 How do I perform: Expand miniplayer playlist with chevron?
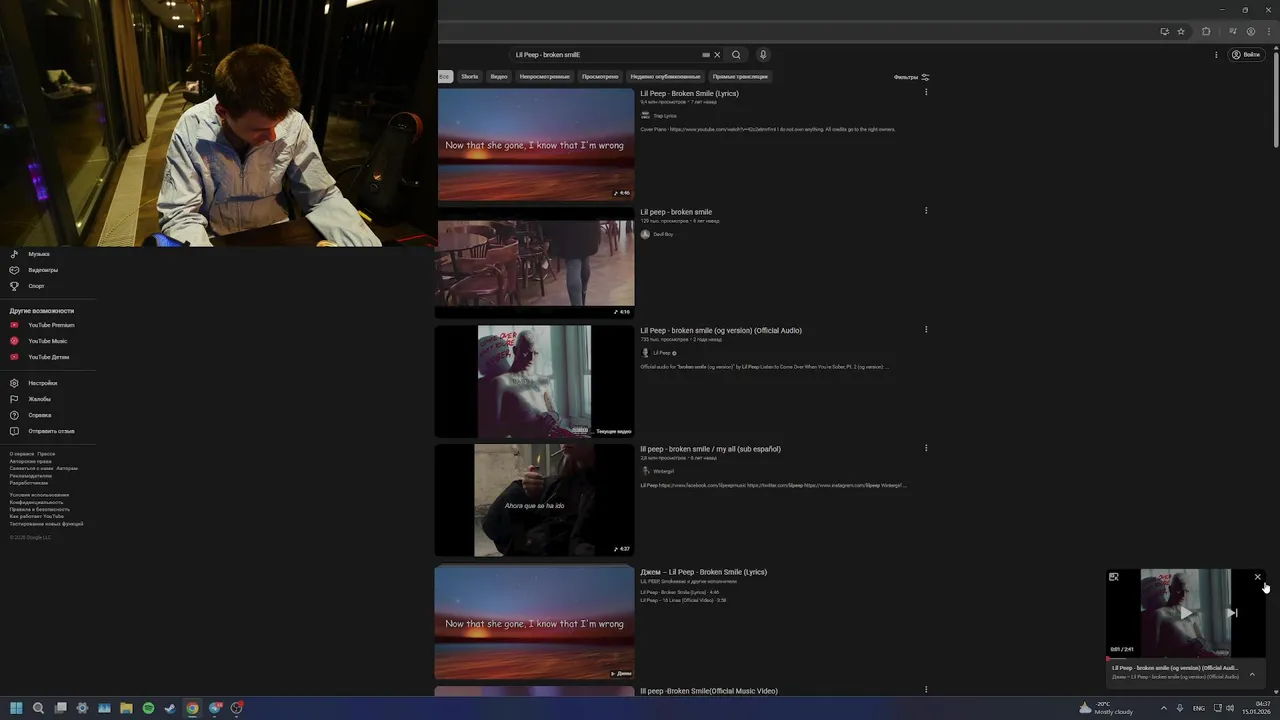pos(1252,673)
